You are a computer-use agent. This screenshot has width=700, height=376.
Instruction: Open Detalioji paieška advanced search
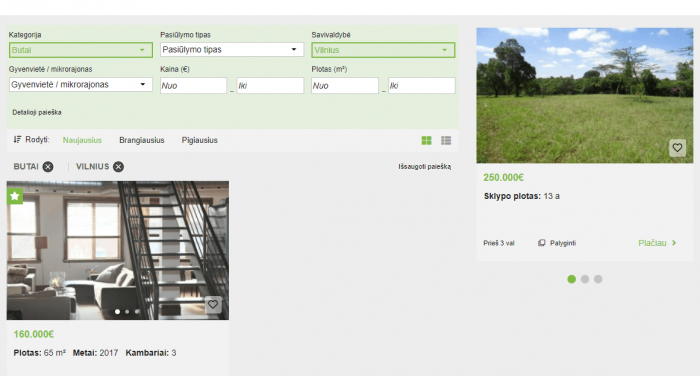tap(37, 113)
